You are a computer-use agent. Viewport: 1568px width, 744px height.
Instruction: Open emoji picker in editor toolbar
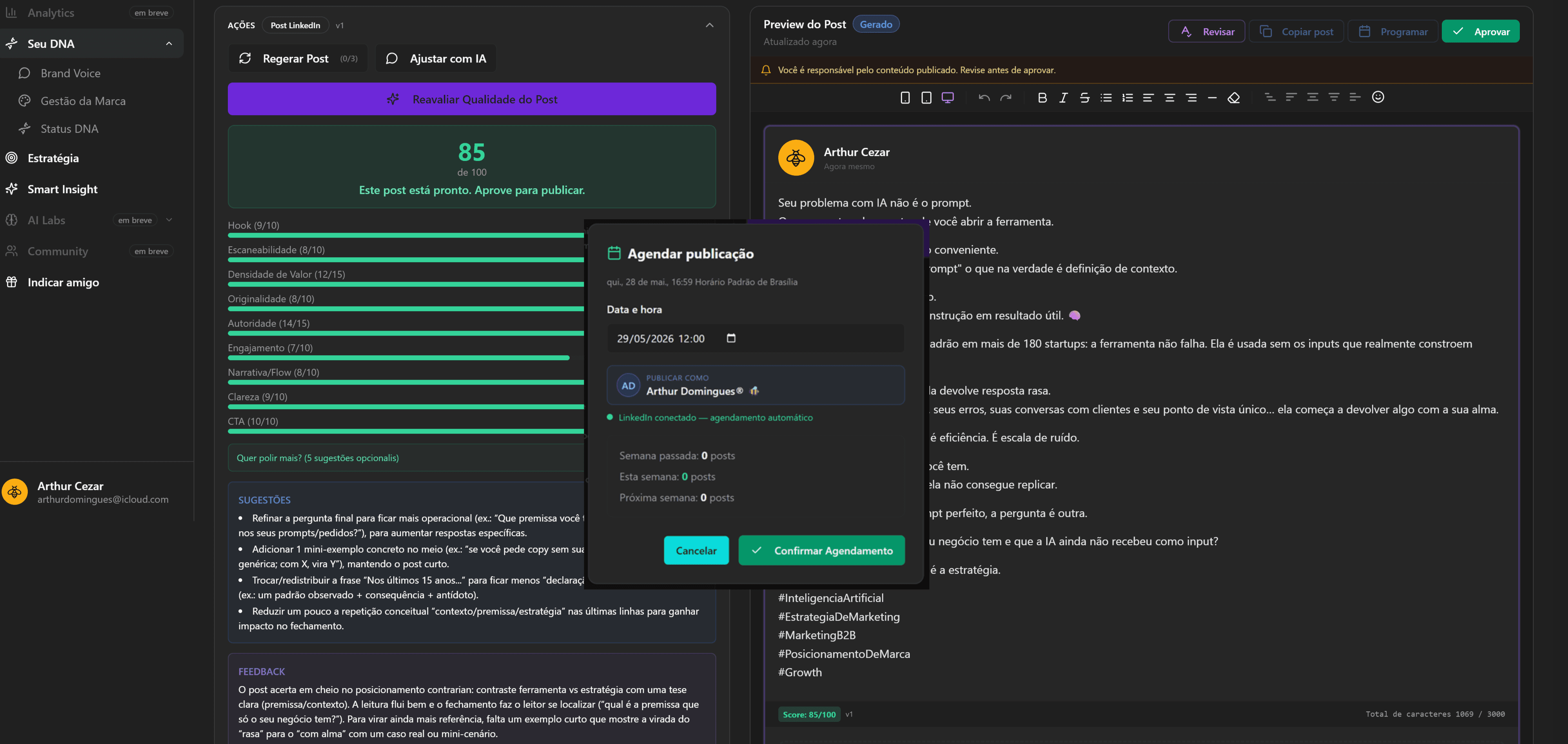[x=1378, y=97]
